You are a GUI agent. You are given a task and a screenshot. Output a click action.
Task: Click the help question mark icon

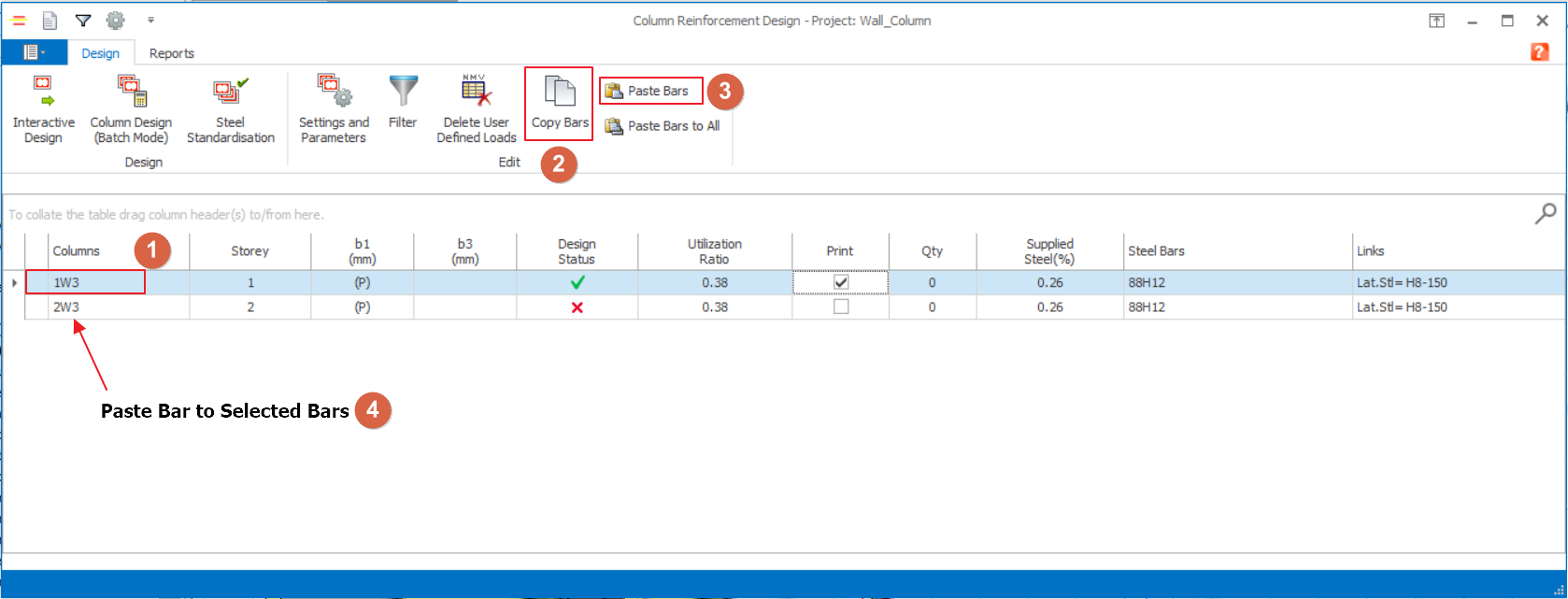click(x=1539, y=52)
